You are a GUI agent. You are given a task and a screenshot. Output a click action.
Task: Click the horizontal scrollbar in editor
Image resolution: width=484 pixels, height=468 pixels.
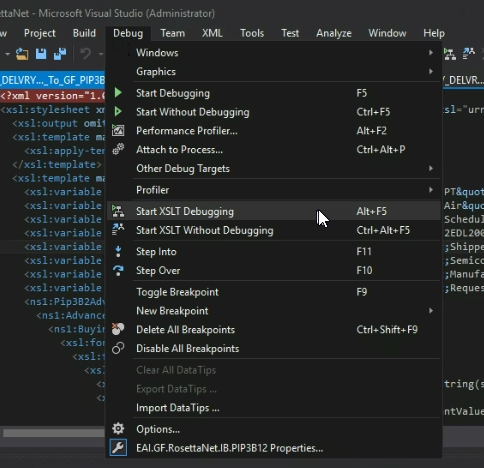(x=53, y=433)
